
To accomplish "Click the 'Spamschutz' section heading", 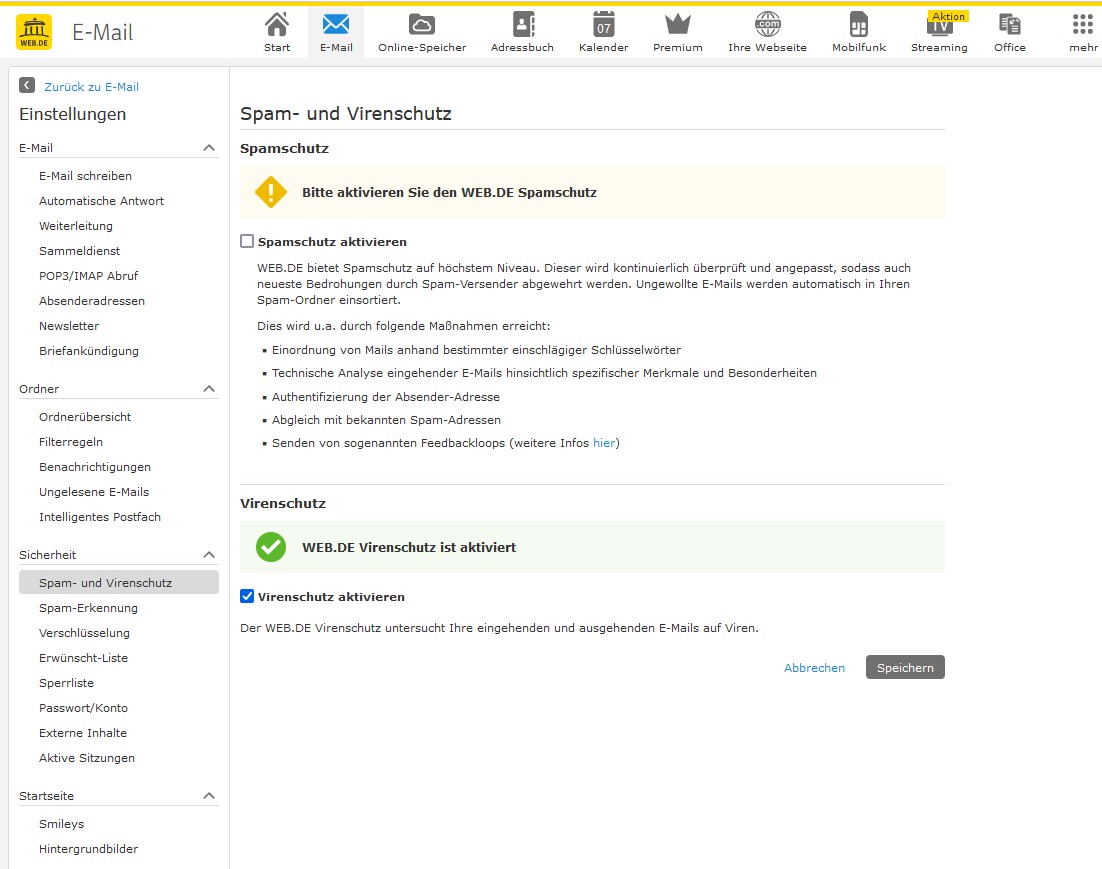I will point(284,148).
